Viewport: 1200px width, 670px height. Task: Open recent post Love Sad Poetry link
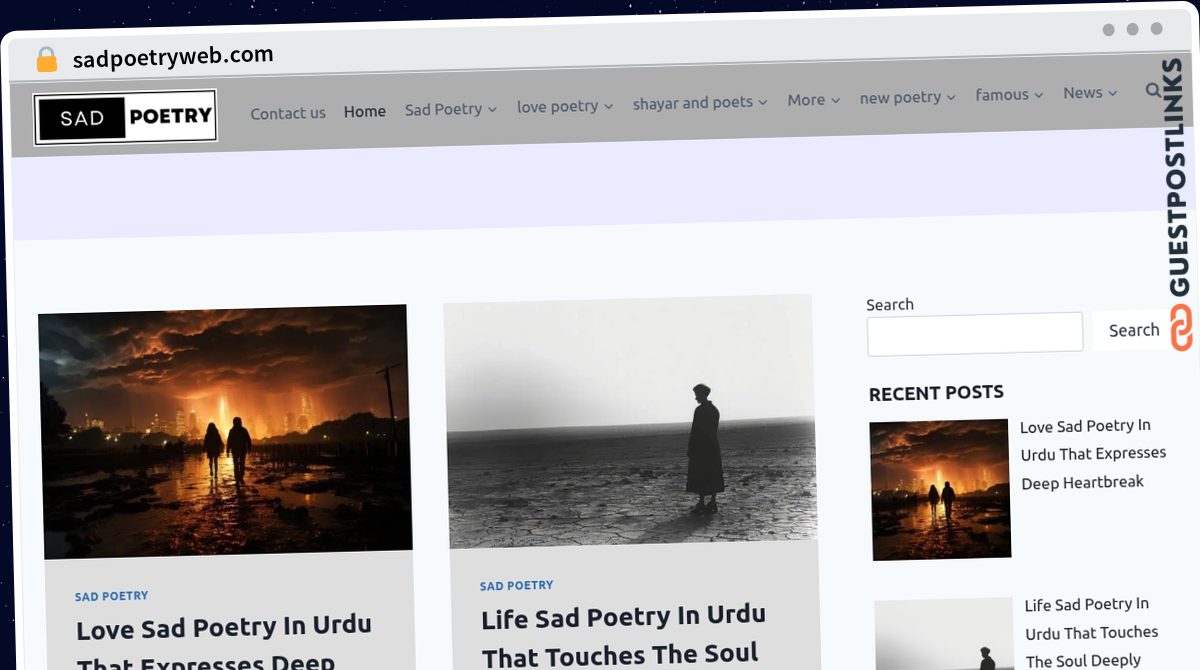pyautogui.click(x=1093, y=454)
